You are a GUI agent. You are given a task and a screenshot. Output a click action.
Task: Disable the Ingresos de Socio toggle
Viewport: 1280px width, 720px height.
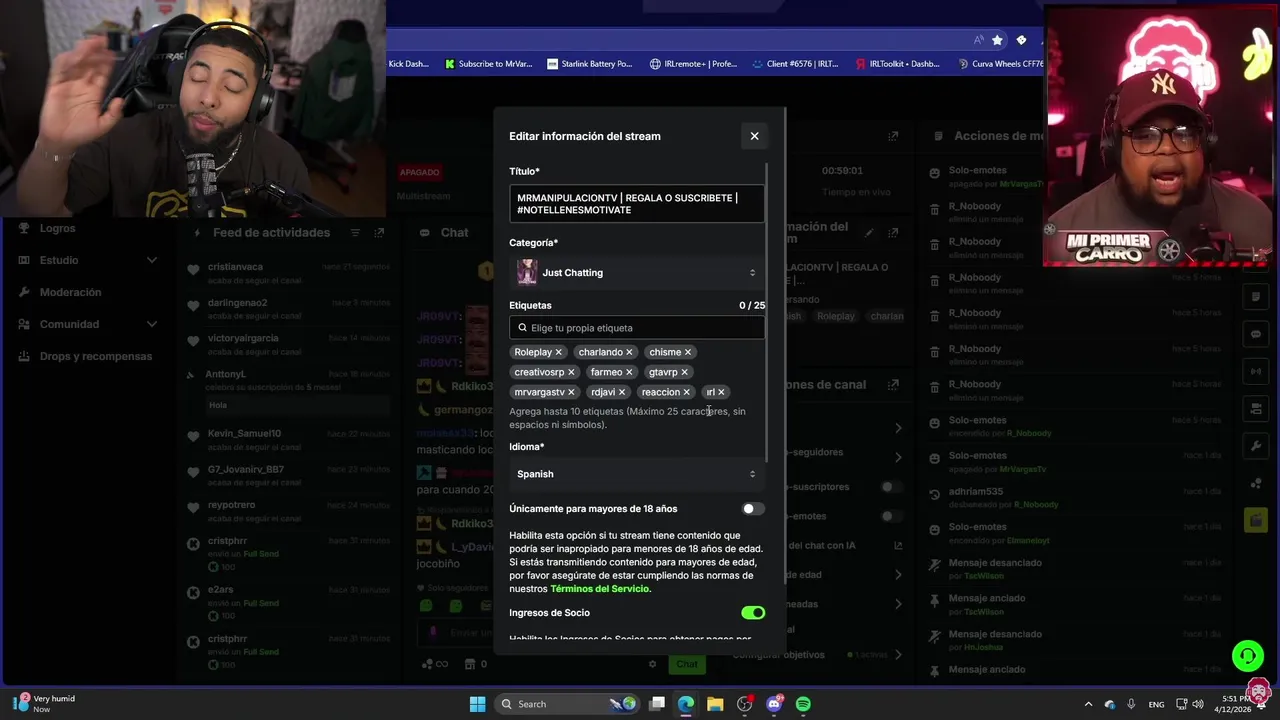(x=753, y=613)
